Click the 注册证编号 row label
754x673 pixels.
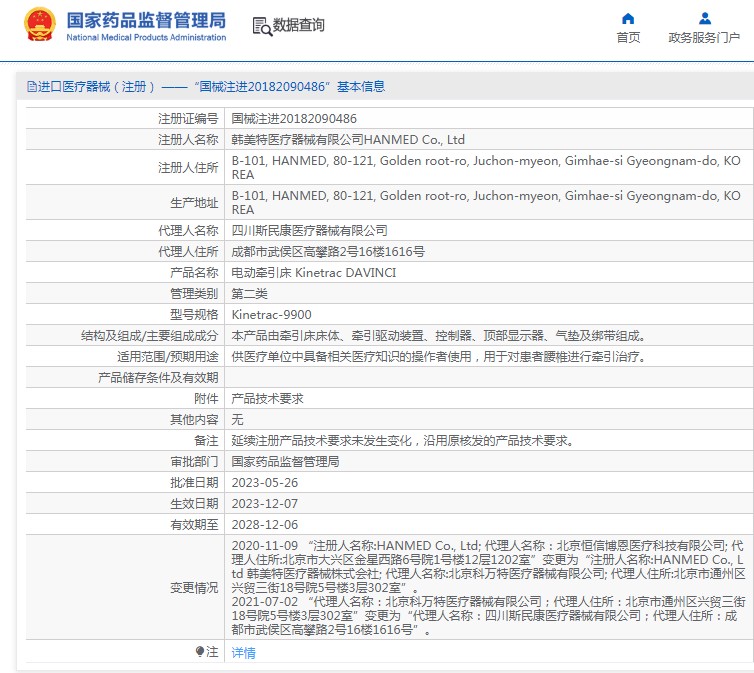click(188, 119)
